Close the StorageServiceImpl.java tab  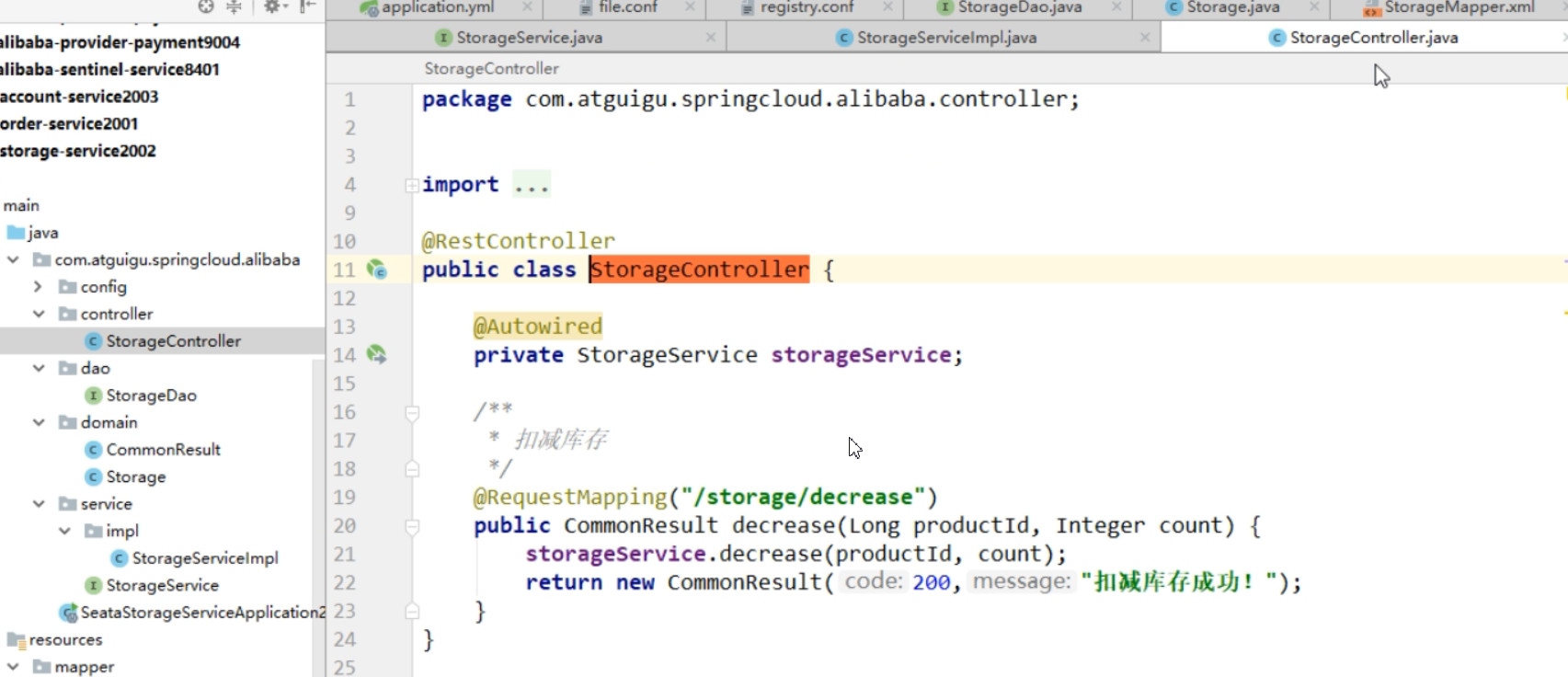click(x=1145, y=38)
